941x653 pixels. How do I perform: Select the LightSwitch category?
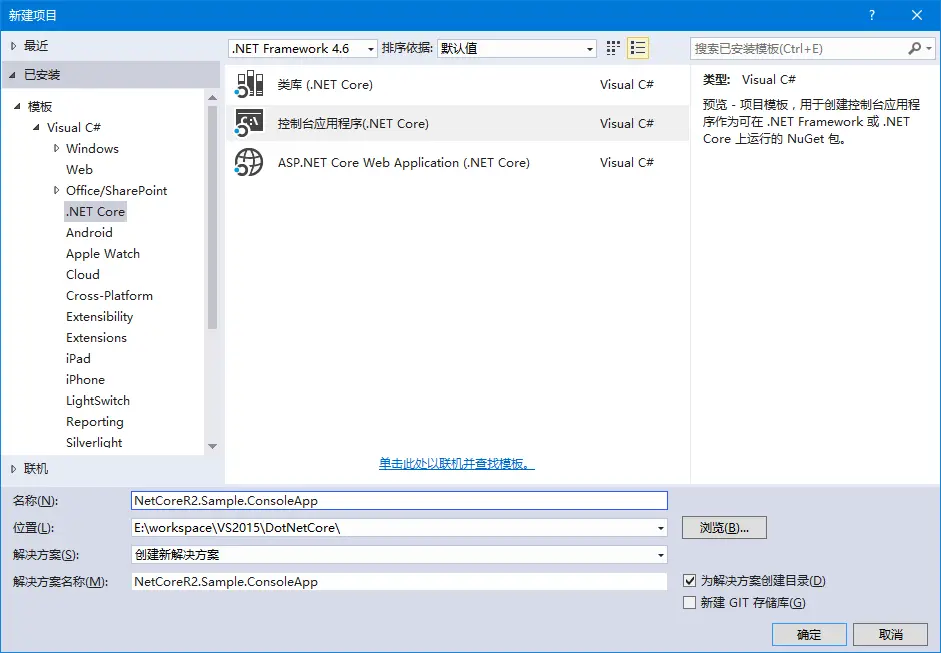[x=98, y=400]
